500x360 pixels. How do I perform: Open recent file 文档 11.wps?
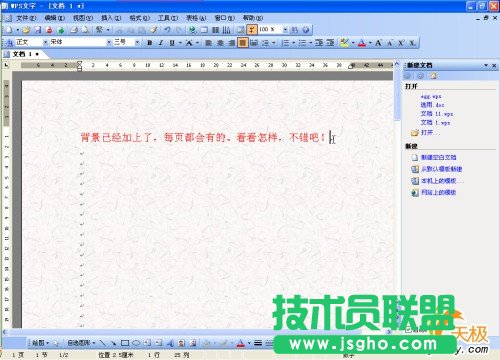[436, 114]
